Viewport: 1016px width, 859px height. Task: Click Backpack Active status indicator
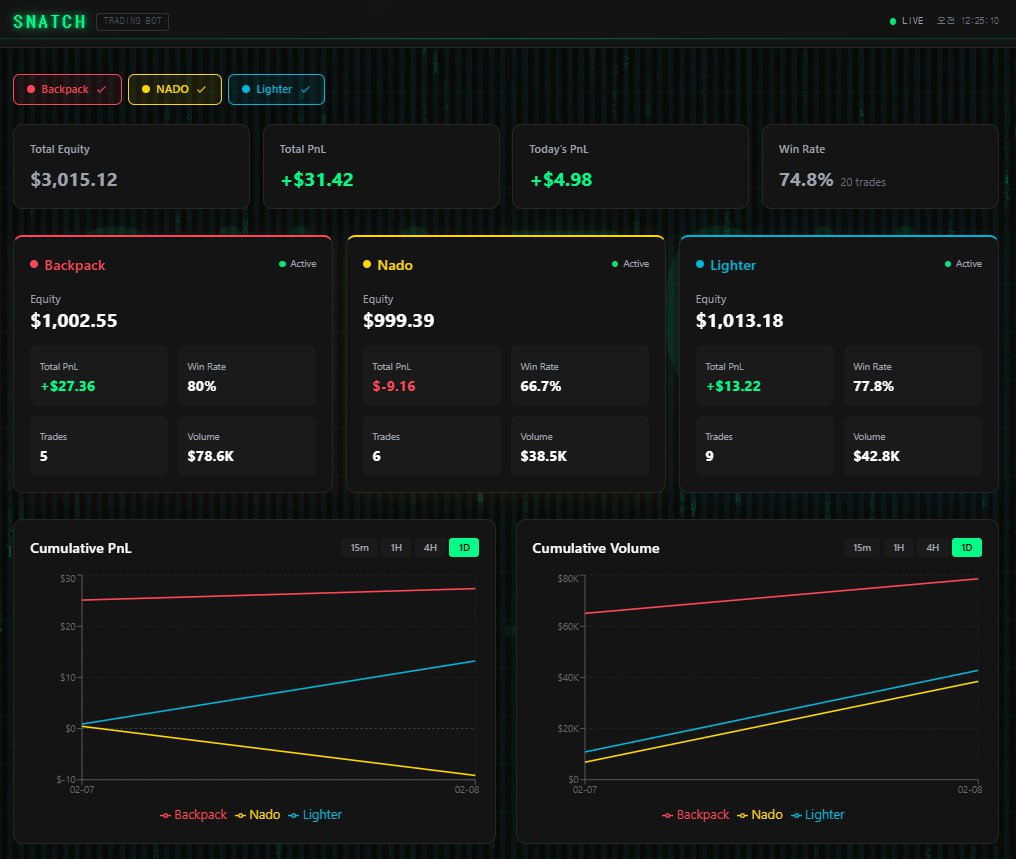[297, 264]
